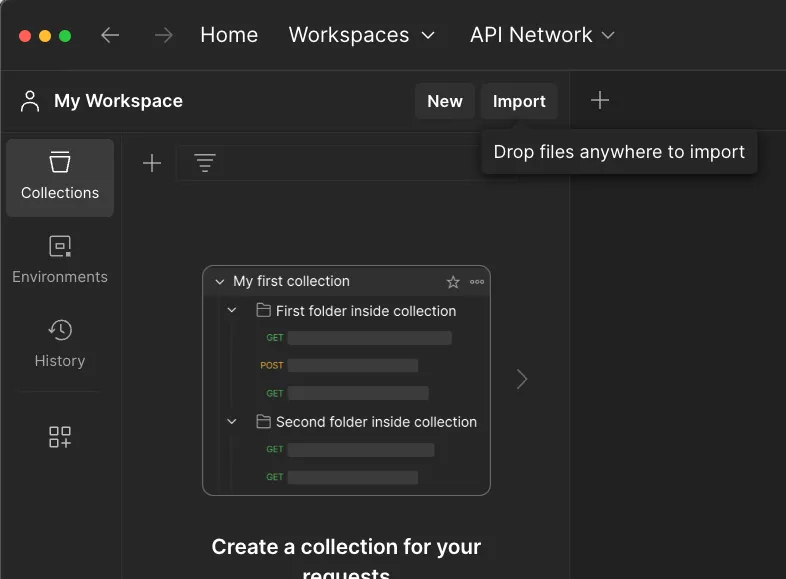Click the My Workspace title
The image size is (786, 579).
pos(118,101)
